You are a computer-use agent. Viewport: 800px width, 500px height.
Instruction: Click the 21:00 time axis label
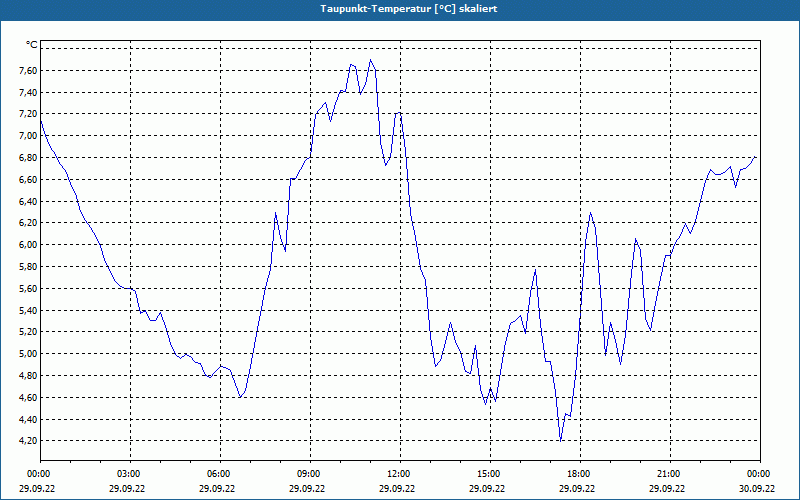coord(670,474)
